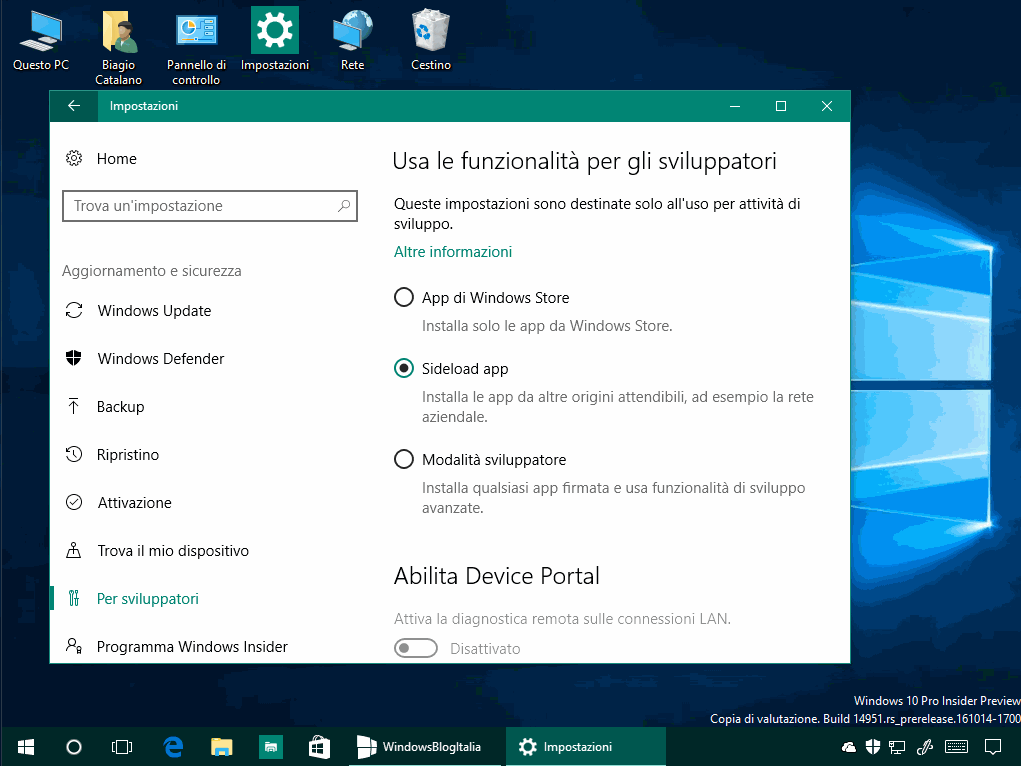This screenshot has height=766, width=1021.
Task: Open File Explorer from the taskbar
Action: [221, 746]
